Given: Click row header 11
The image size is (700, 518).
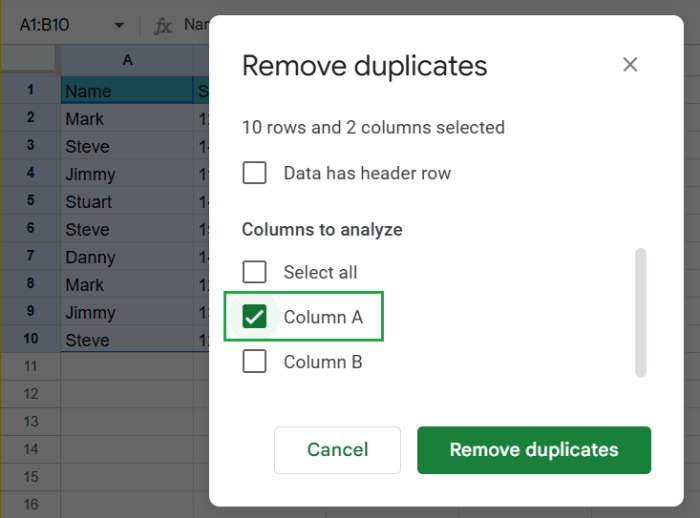Looking at the screenshot, I should click(30, 367).
